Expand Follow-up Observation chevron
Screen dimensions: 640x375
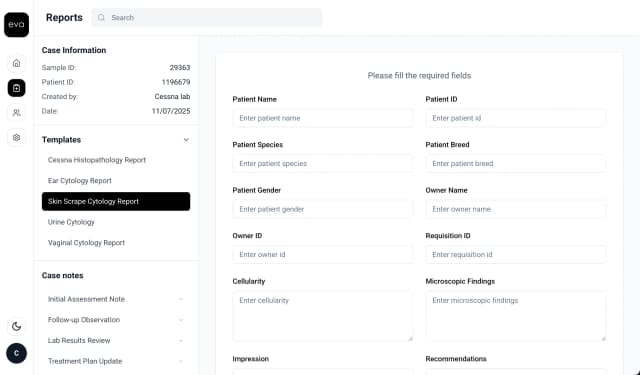pos(181,320)
